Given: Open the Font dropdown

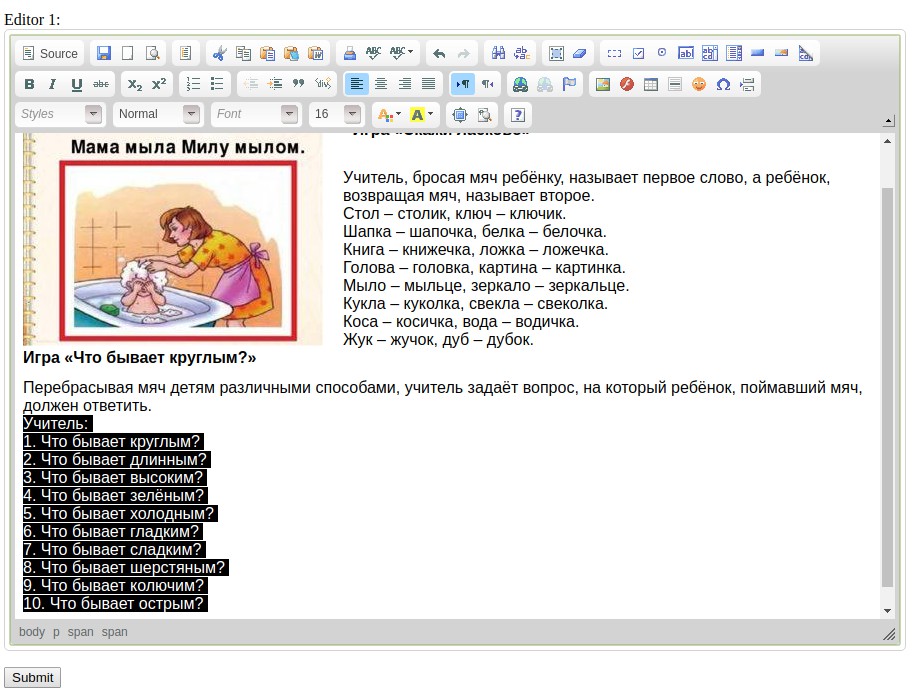Looking at the screenshot, I should pos(255,114).
